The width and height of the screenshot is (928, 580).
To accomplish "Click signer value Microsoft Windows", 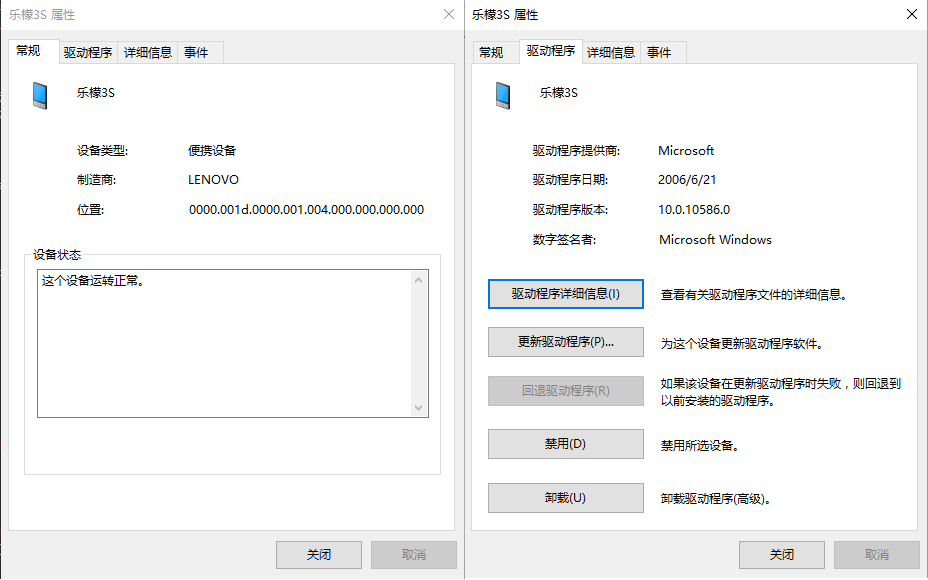I will (716, 240).
